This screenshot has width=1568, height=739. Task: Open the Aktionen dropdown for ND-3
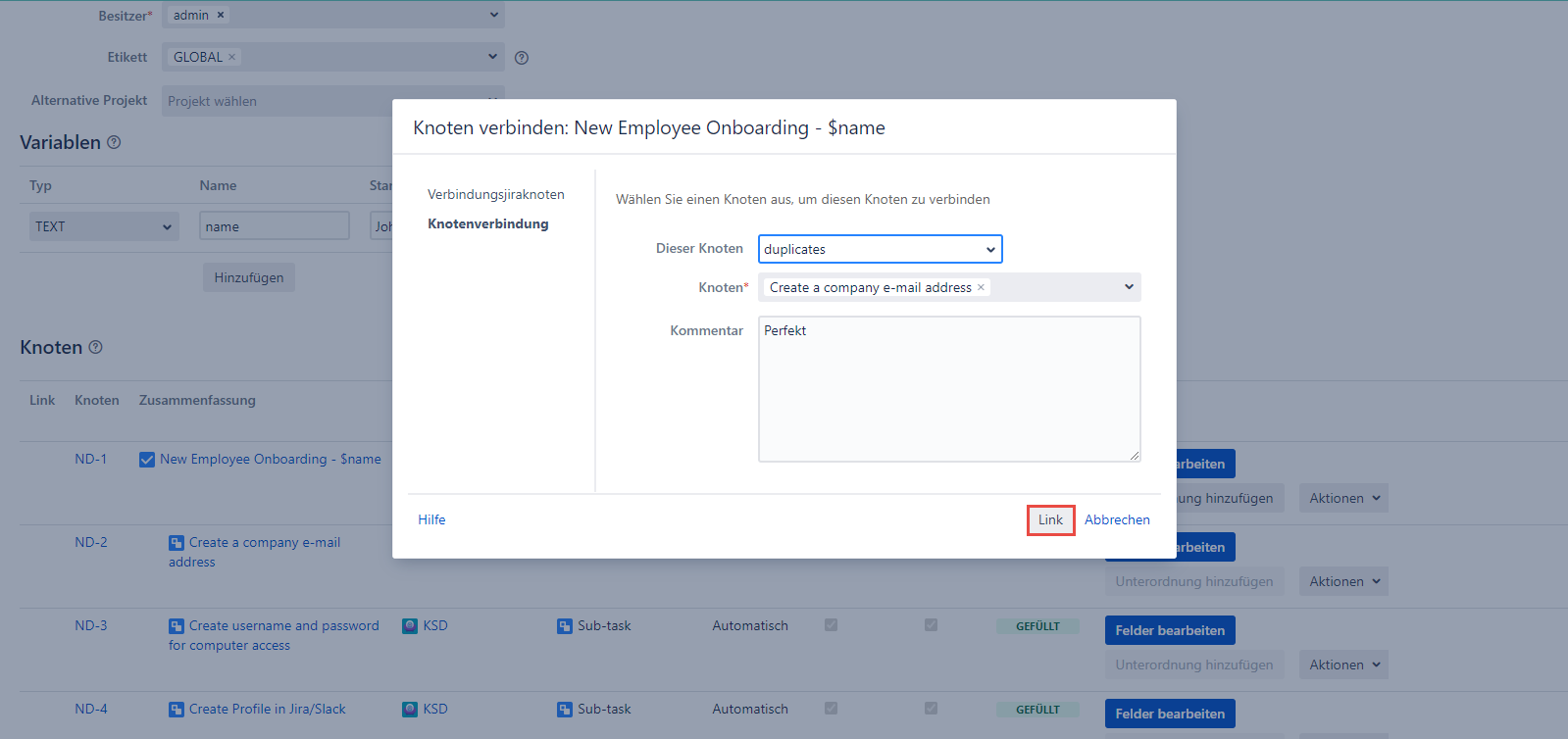tap(1343, 665)
